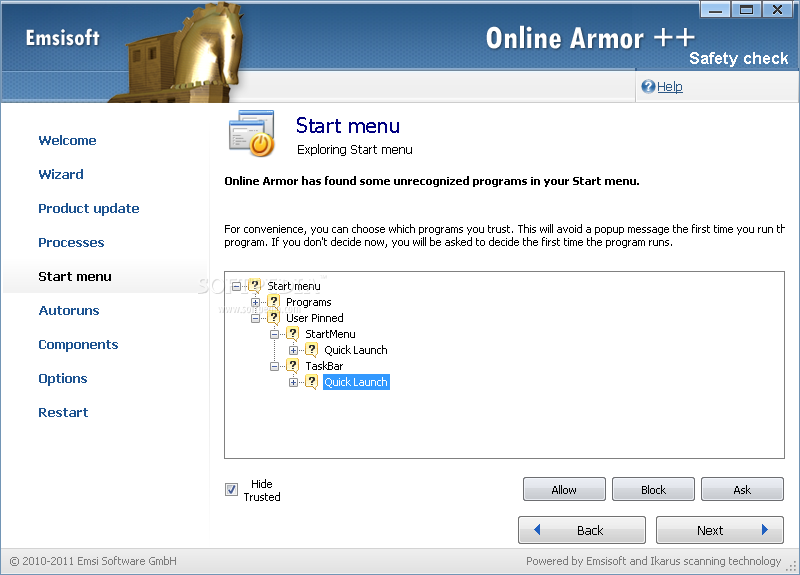Select highlighted Quick Launch label under TaskBar

coord(356,382)
